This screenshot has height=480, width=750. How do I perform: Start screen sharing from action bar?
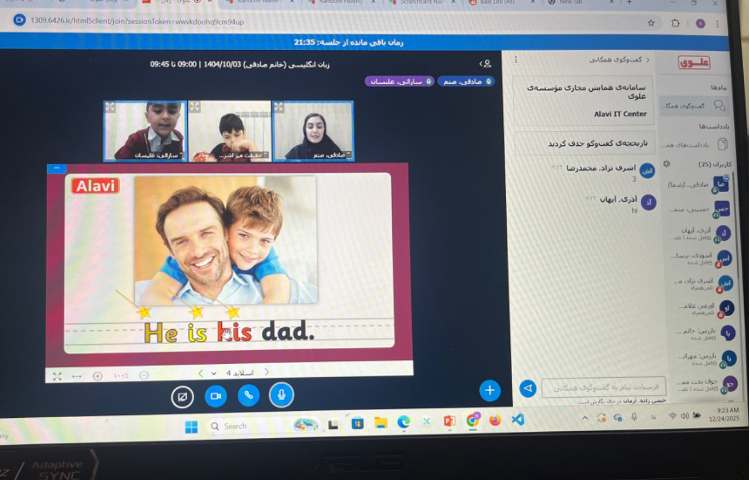click(182, 397)
